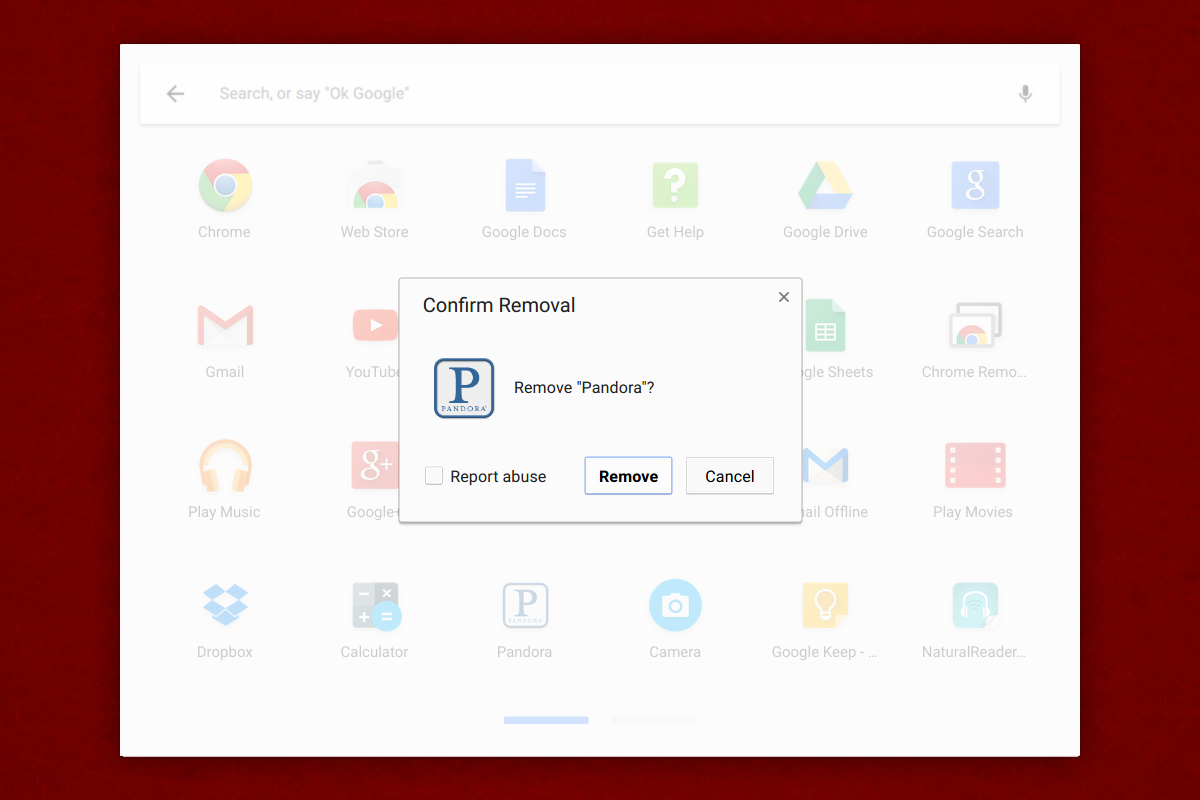Open Google Drive from launcher
This screenshot has width=1200, height=800.
pyautogui.click(x=825, y=186)
